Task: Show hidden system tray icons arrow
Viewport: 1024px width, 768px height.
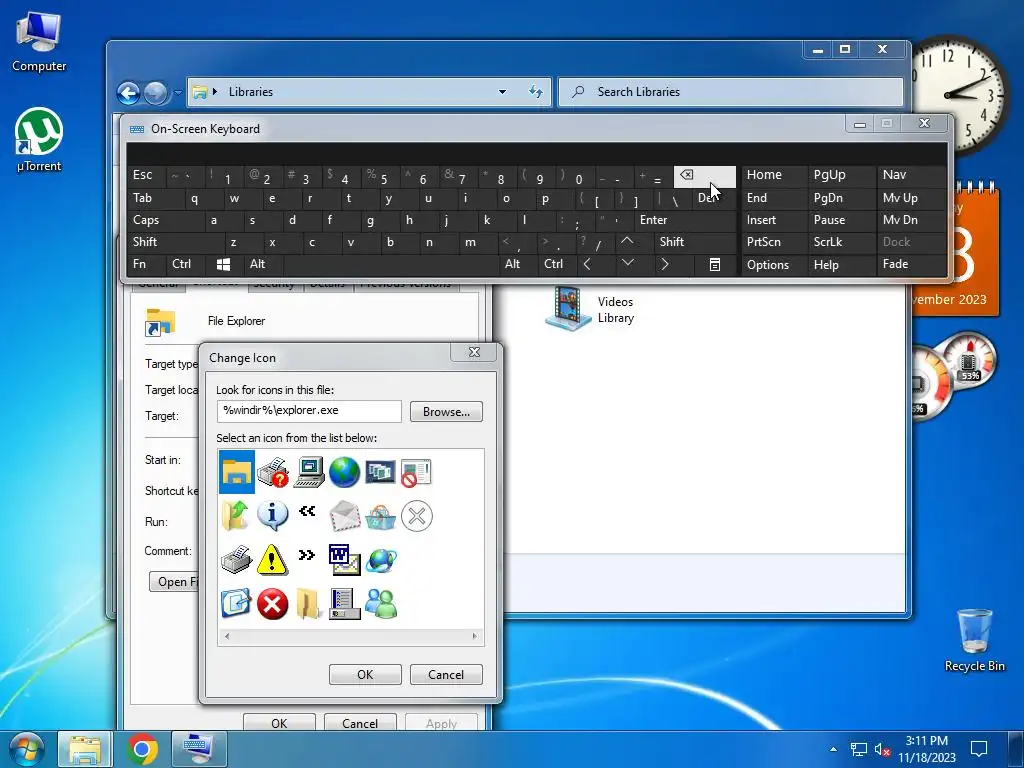Action: click(833, 749)
